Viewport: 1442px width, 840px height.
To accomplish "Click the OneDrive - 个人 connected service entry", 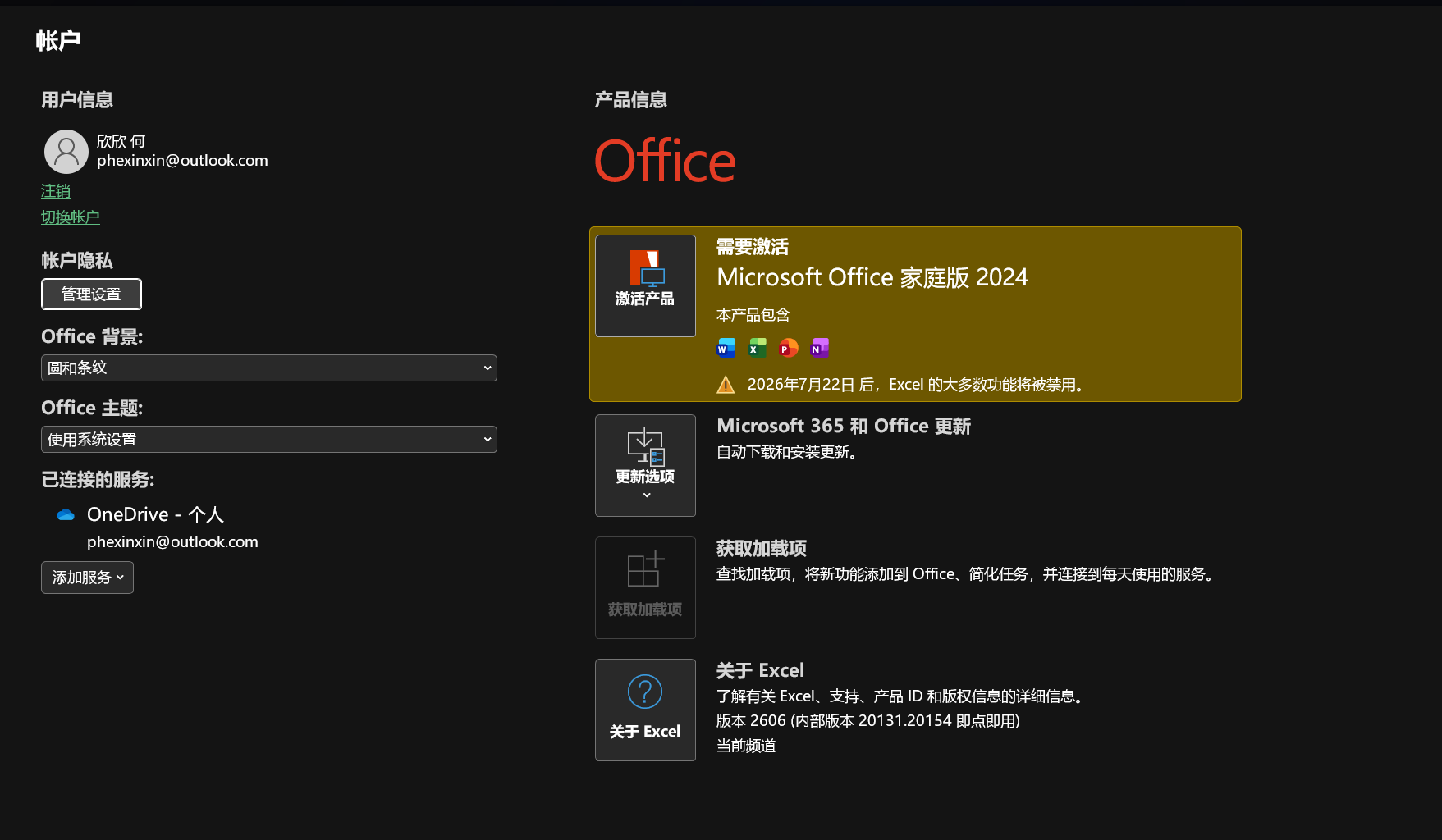I will pos(155,514).
